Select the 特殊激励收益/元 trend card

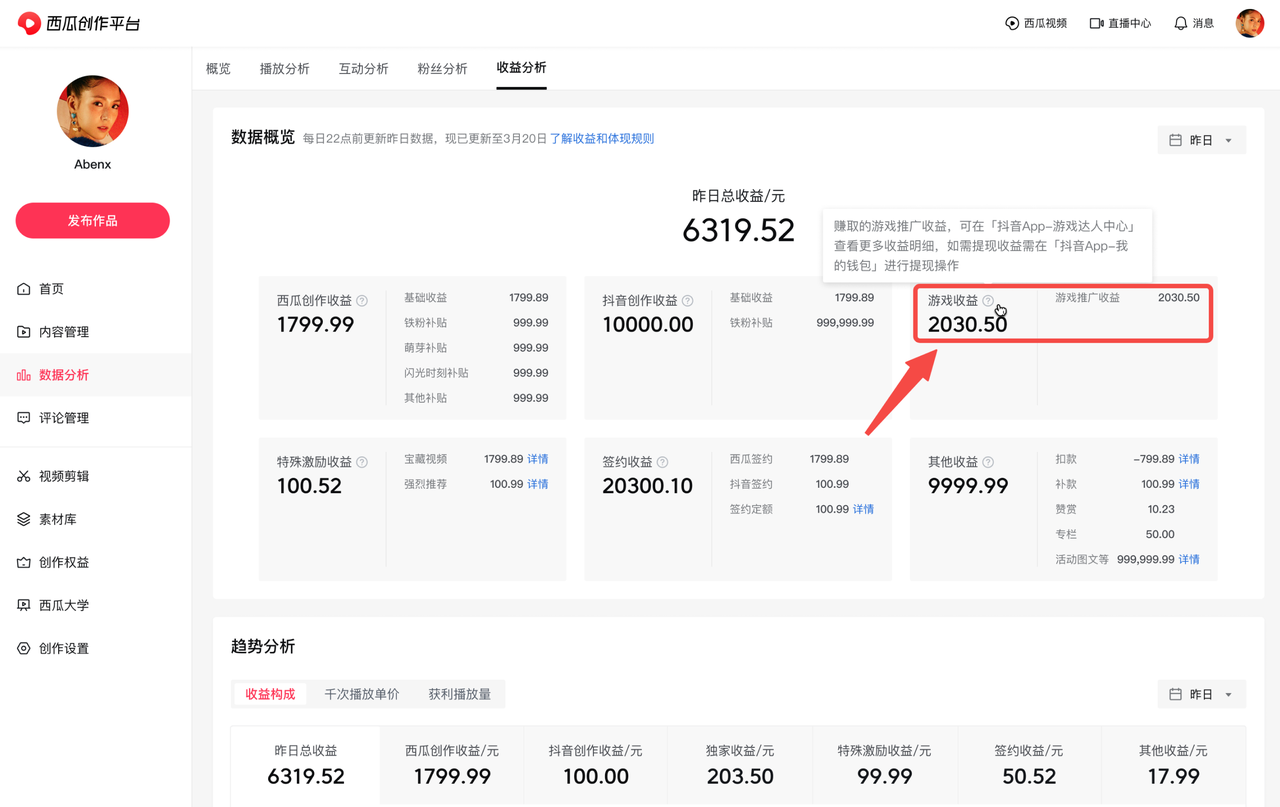coord(885,766)
